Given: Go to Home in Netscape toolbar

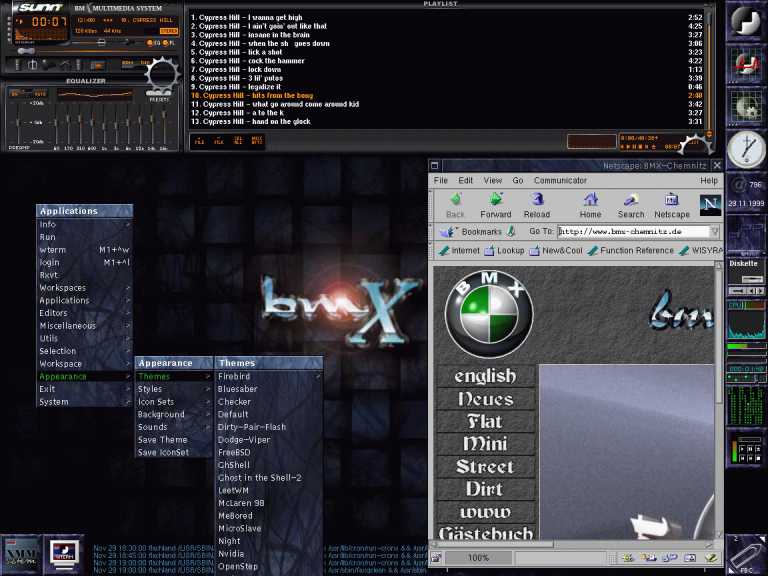Looking at the screenshot, I should 590,205.
